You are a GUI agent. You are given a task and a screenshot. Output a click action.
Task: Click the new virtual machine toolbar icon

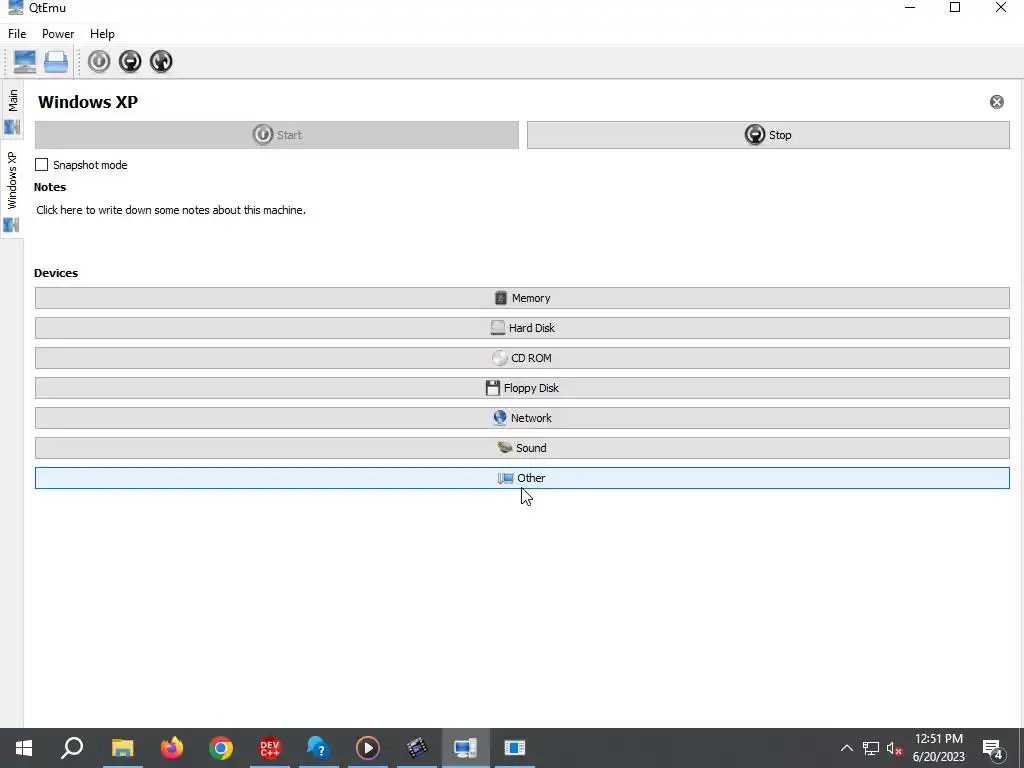[25, 62]
